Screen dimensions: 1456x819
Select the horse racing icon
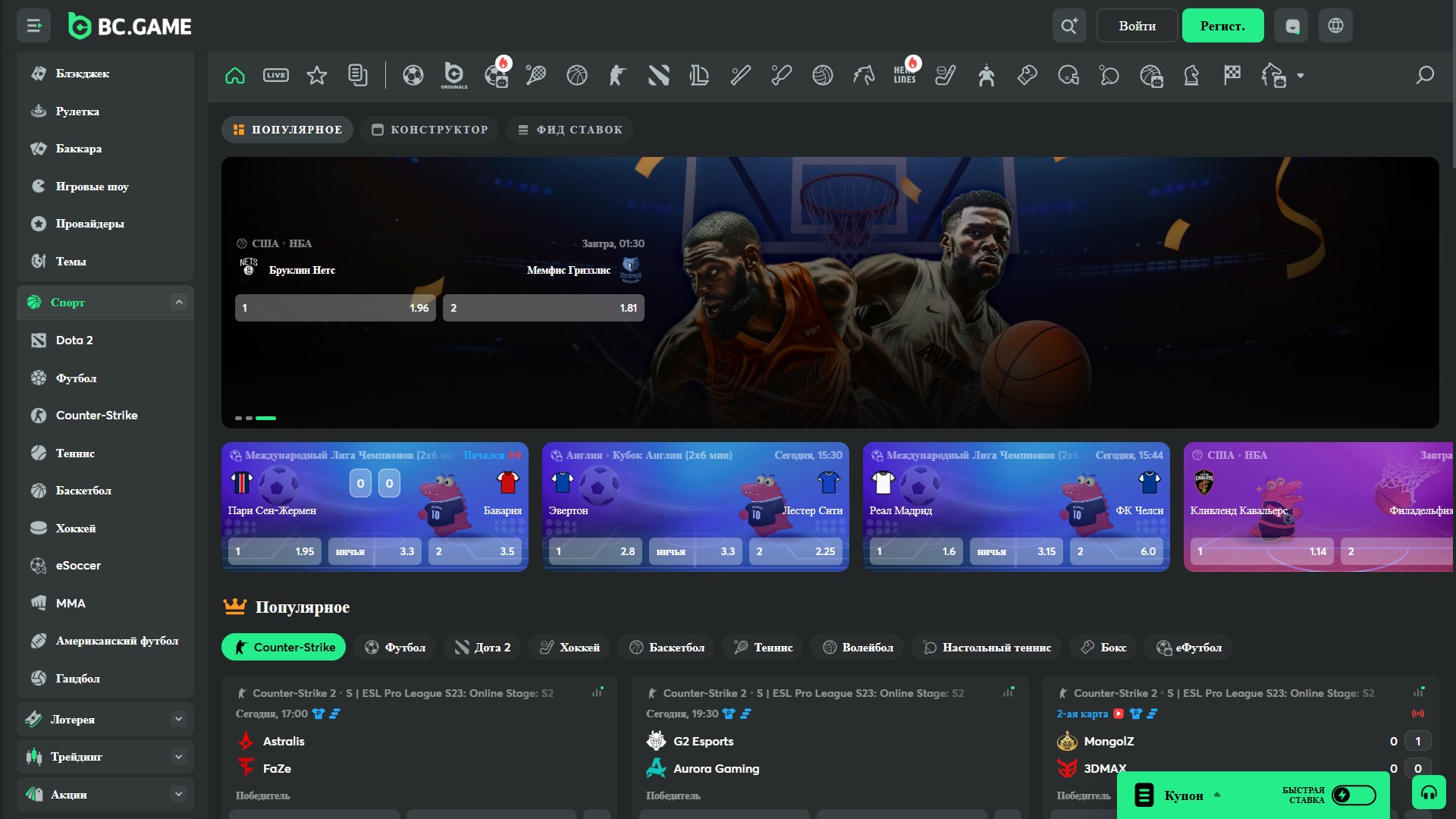pyautogui.click(x=864, y=75)
